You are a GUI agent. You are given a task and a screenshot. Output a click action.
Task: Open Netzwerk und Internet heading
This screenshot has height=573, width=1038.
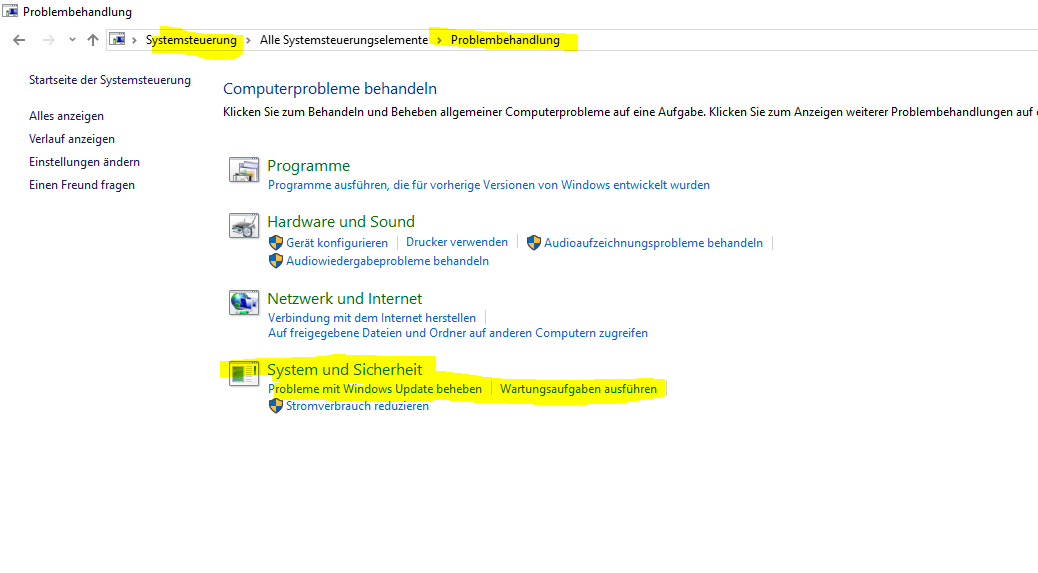344,298
